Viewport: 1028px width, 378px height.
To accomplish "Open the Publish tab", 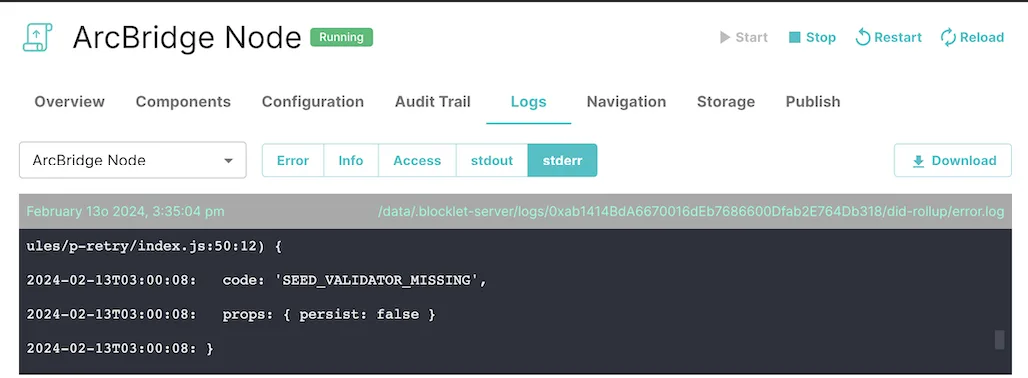I will pyautogui.click(x=813, y=102).
